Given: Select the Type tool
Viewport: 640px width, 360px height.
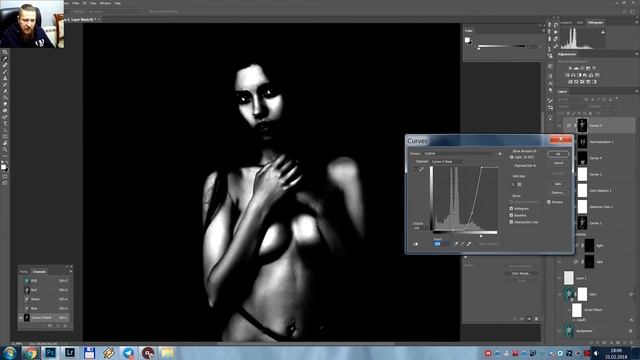Looking at the screenshot, I should (5, 123).
